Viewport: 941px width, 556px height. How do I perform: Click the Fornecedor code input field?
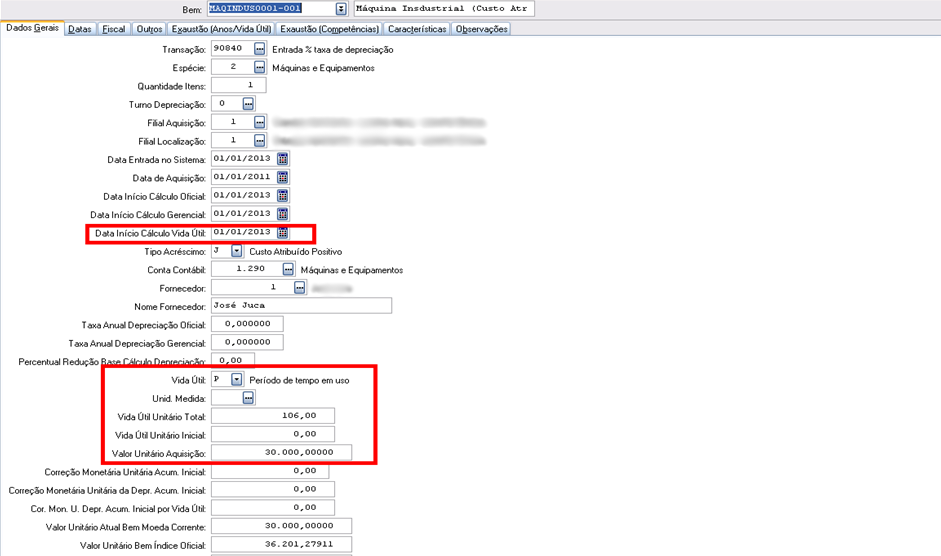pyautogui.click(x=253, y=288)
